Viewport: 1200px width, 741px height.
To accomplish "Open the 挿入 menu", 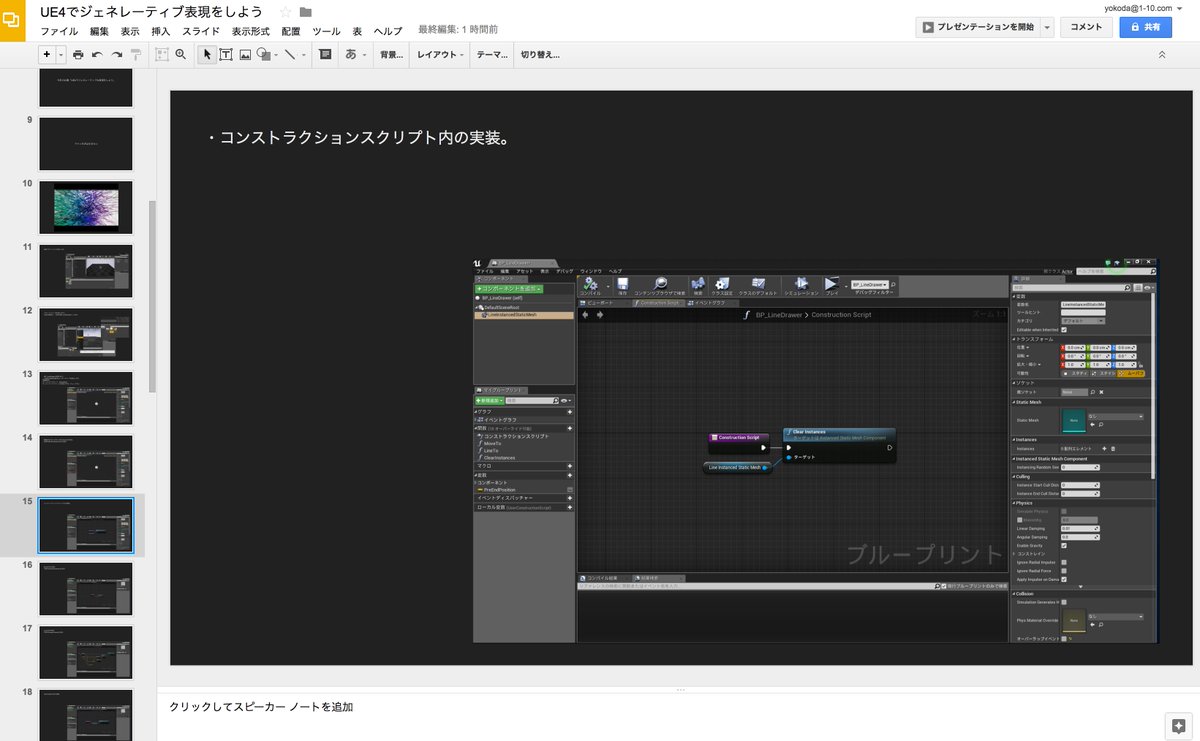I will coord(161,31).
